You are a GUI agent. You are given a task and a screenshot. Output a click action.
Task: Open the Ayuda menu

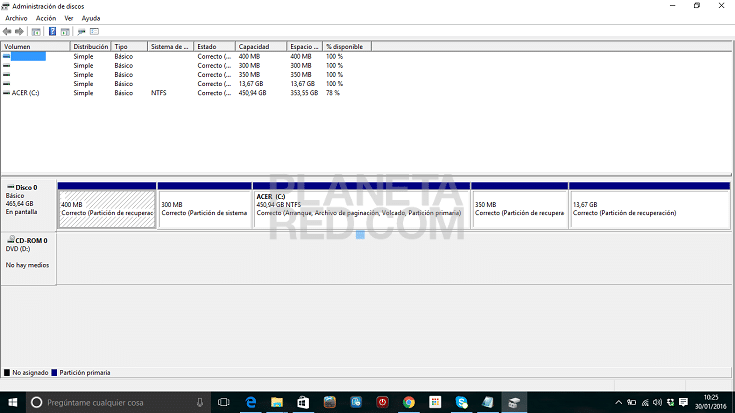(x=90, y=18)
